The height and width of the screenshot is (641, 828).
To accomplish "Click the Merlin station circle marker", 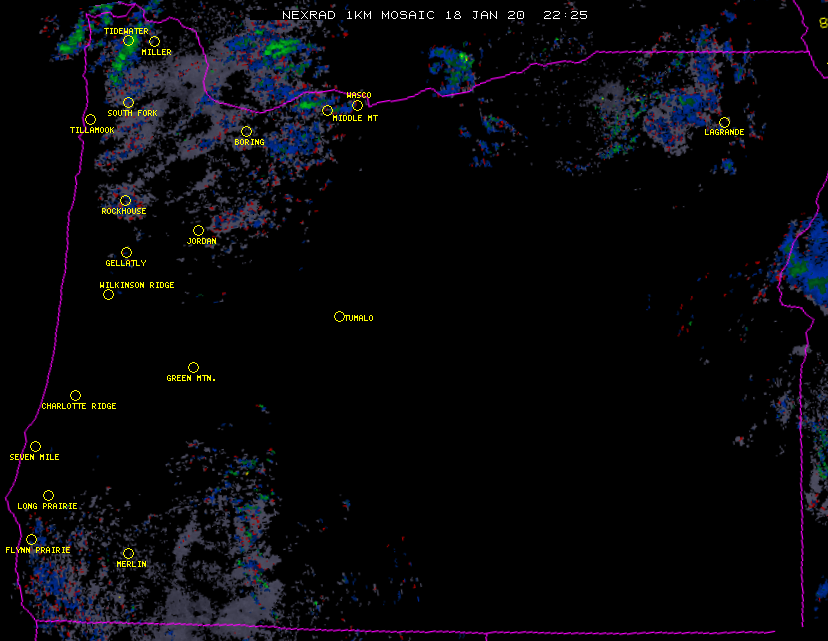I will (128, 554).
